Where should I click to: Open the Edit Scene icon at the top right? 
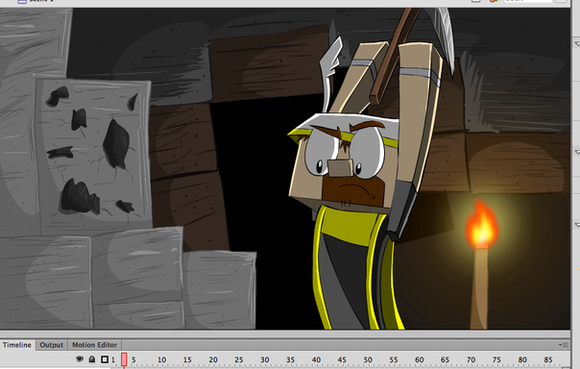click(476, 1)
